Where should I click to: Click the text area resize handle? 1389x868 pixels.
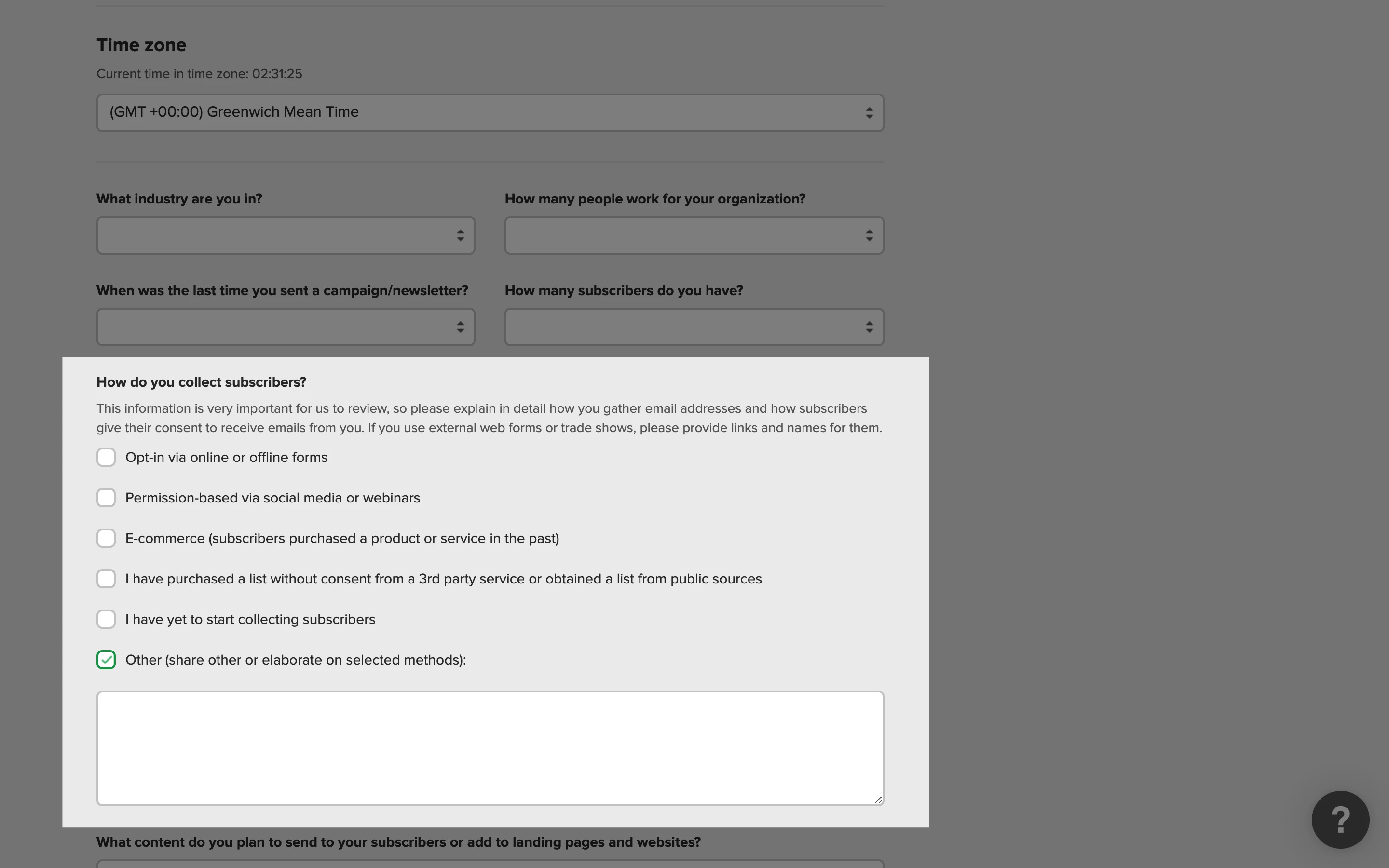pyautogui.click(x=878, y=800)
